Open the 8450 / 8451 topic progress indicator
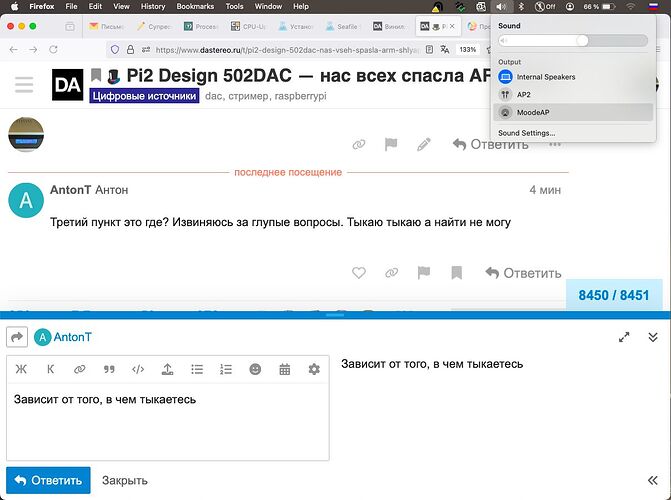The height and width of the screenshot is (500, 671). point(614,295)
